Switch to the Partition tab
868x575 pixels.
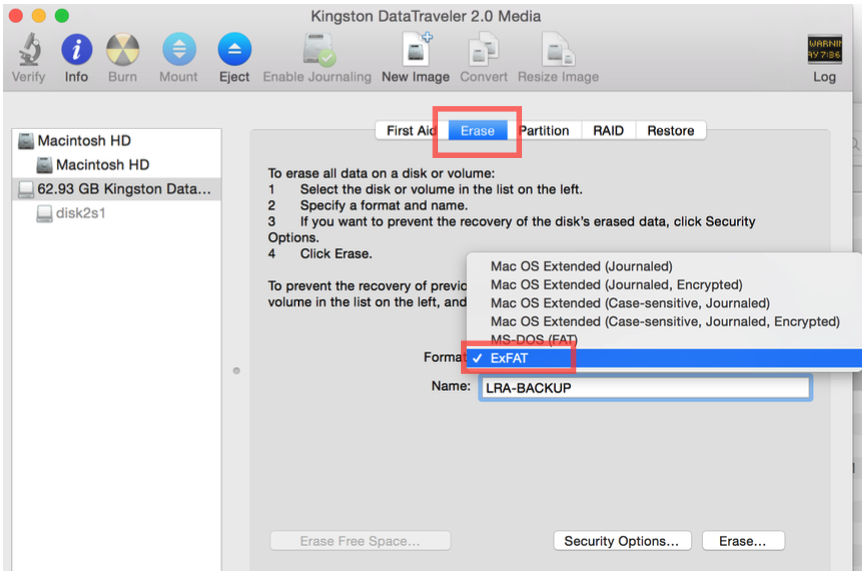click(x=545, y=131)
